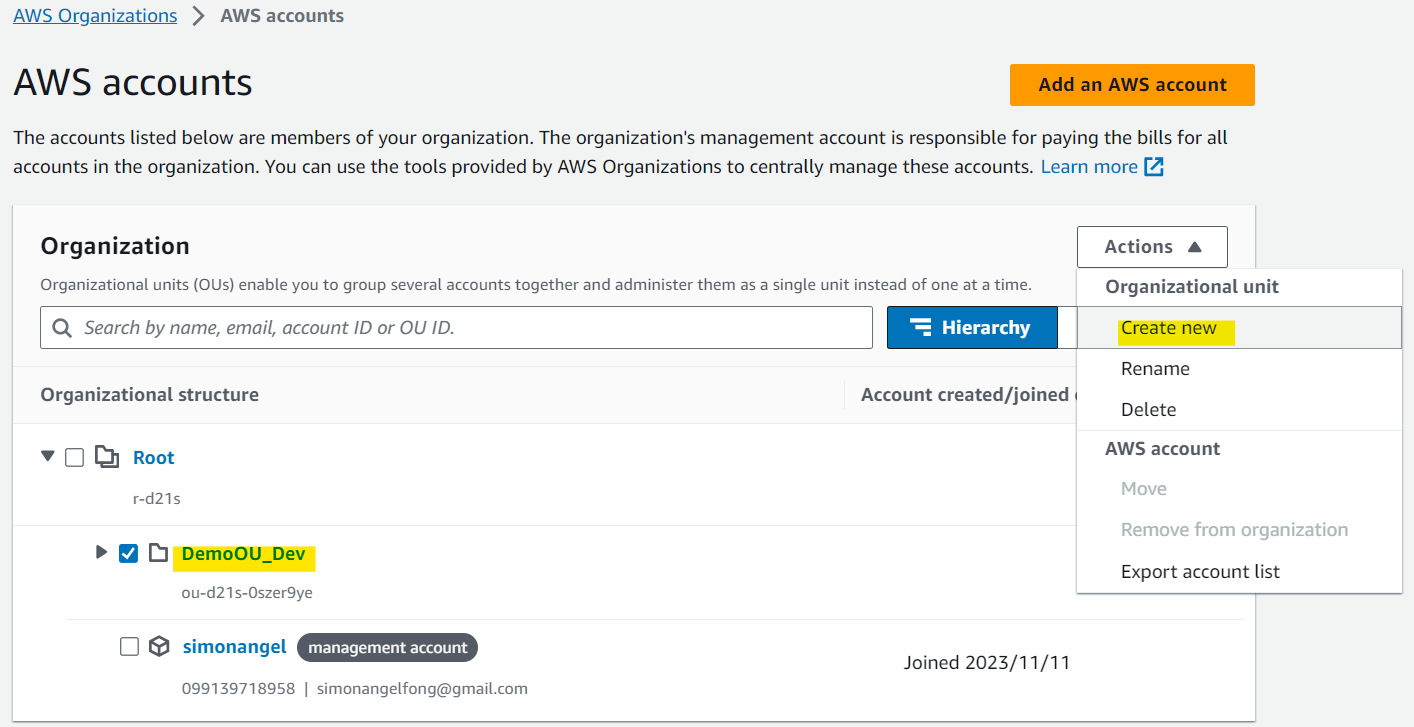Choose Export account list
The image size is (1414, 727).
pos(1239,572)
